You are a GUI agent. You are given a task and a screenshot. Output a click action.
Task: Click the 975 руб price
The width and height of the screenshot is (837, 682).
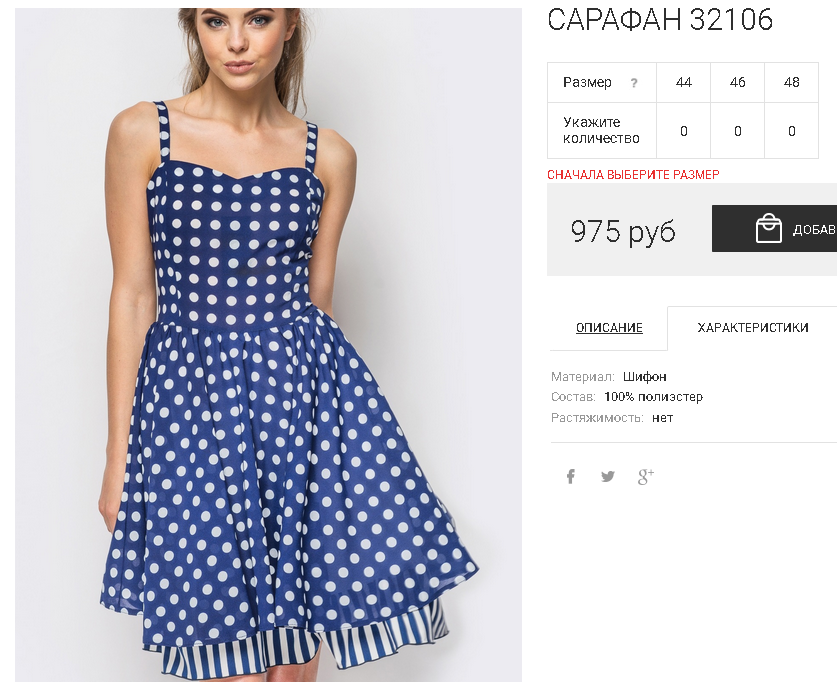point(623,231)
